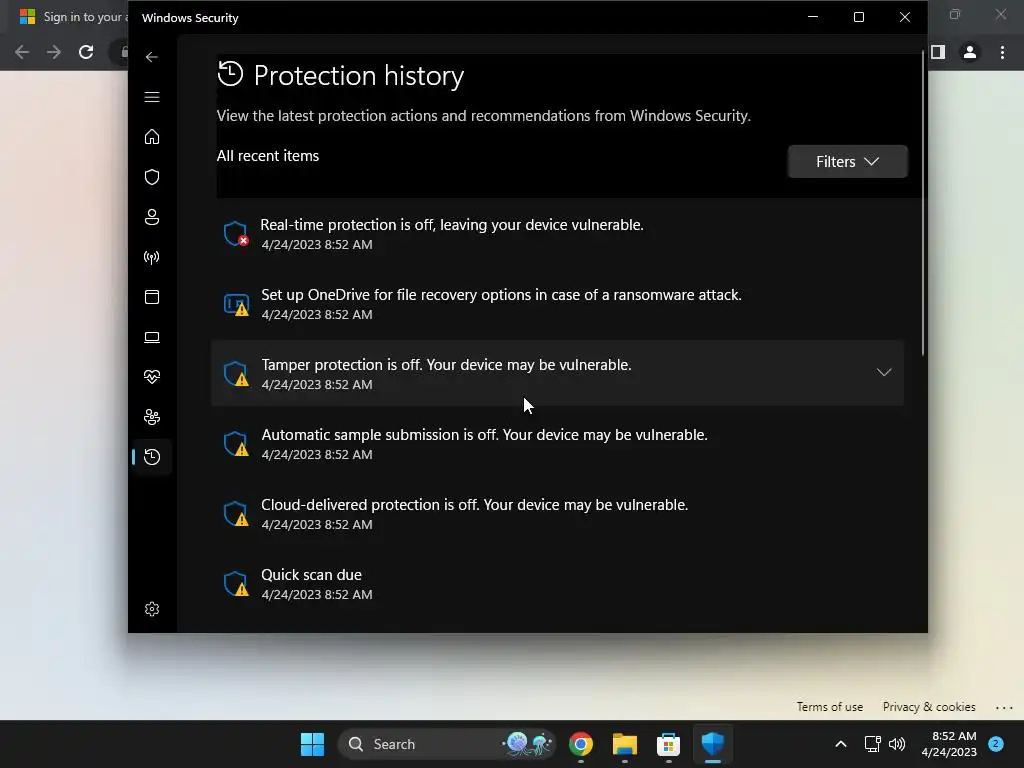Screen dimensions: 1024x768
Task: Open Terms of use link in browser
Action: [829, 707]
